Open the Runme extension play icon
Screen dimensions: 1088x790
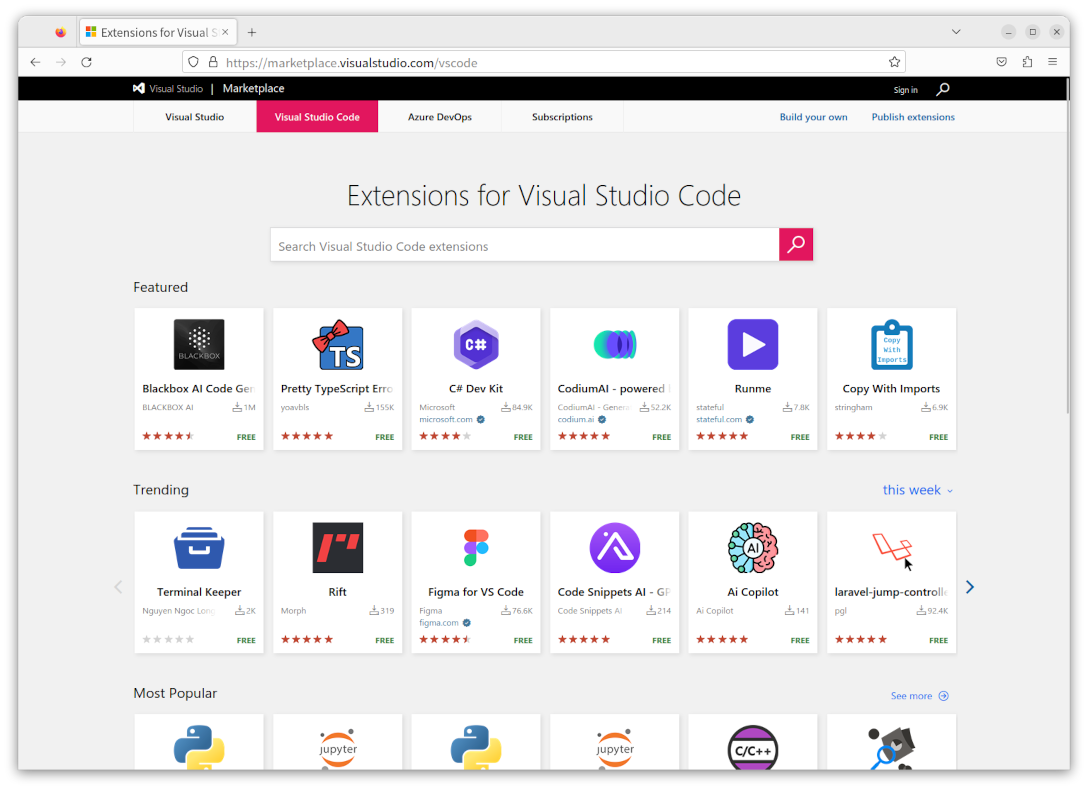752,344
